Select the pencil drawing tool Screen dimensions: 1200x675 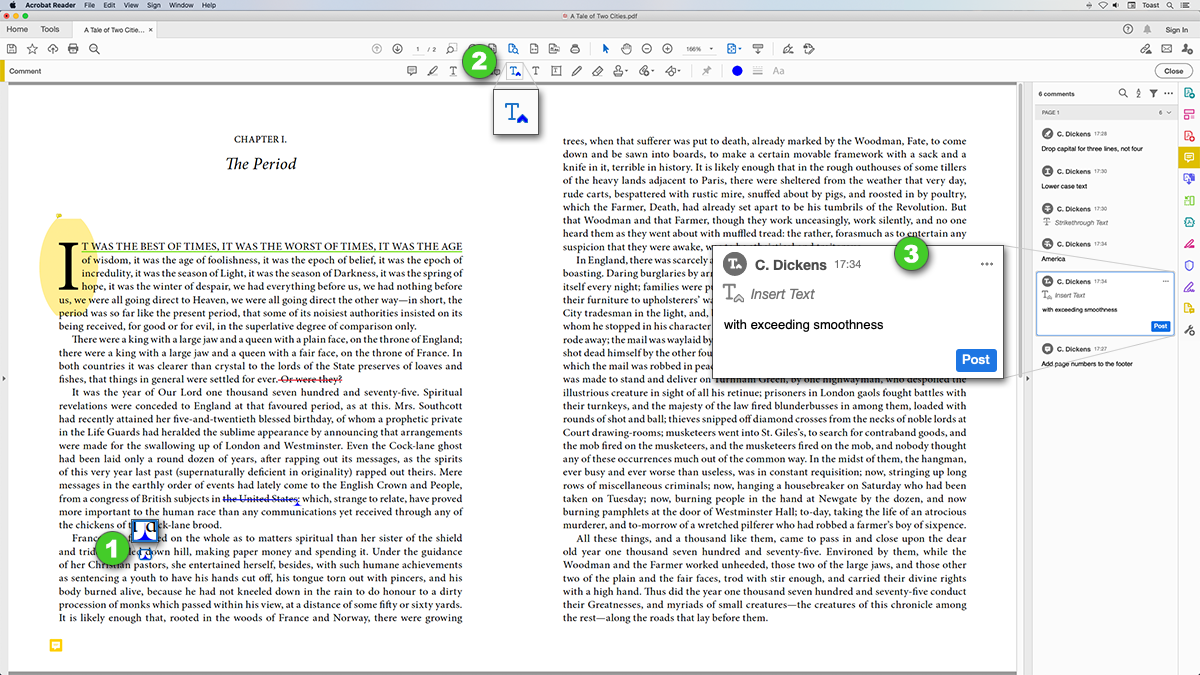tap(577, 71)
